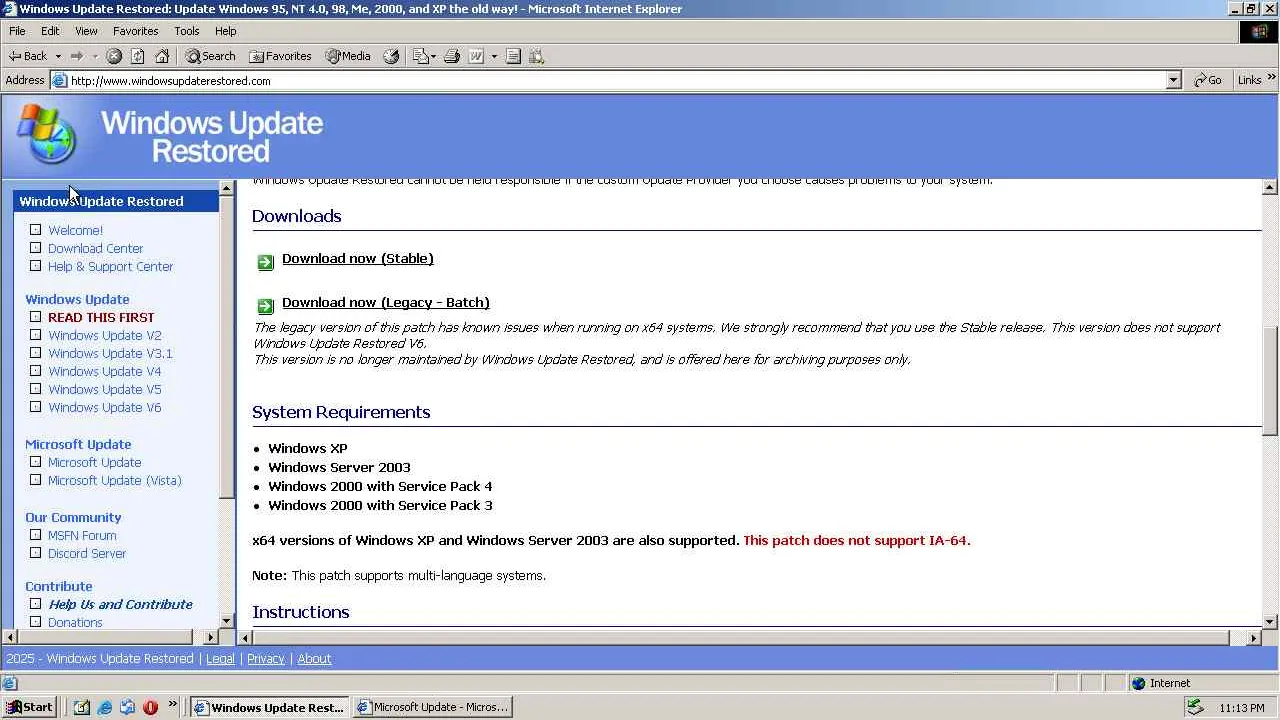Click the Show Desktop Quick Launch icon
Viewport: 1280px width, 720px height.
pyautogui.click(x=81, y=707)
